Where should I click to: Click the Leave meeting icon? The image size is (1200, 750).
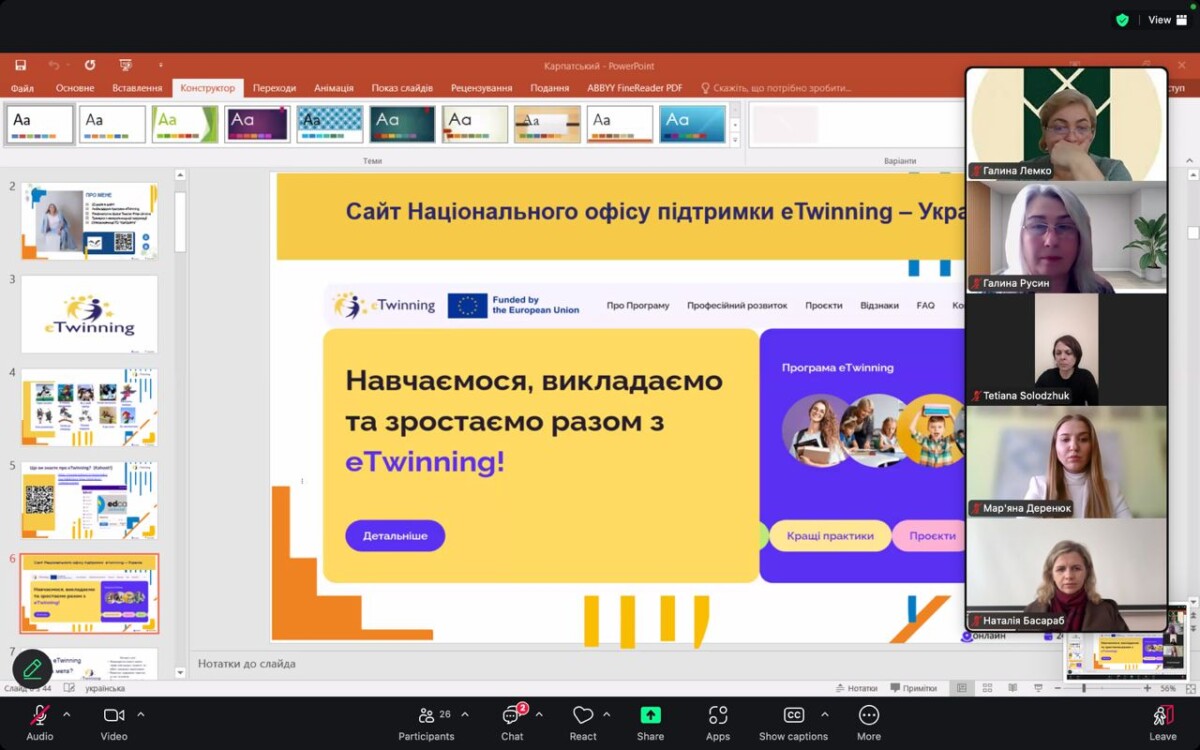click(1162, 716)
